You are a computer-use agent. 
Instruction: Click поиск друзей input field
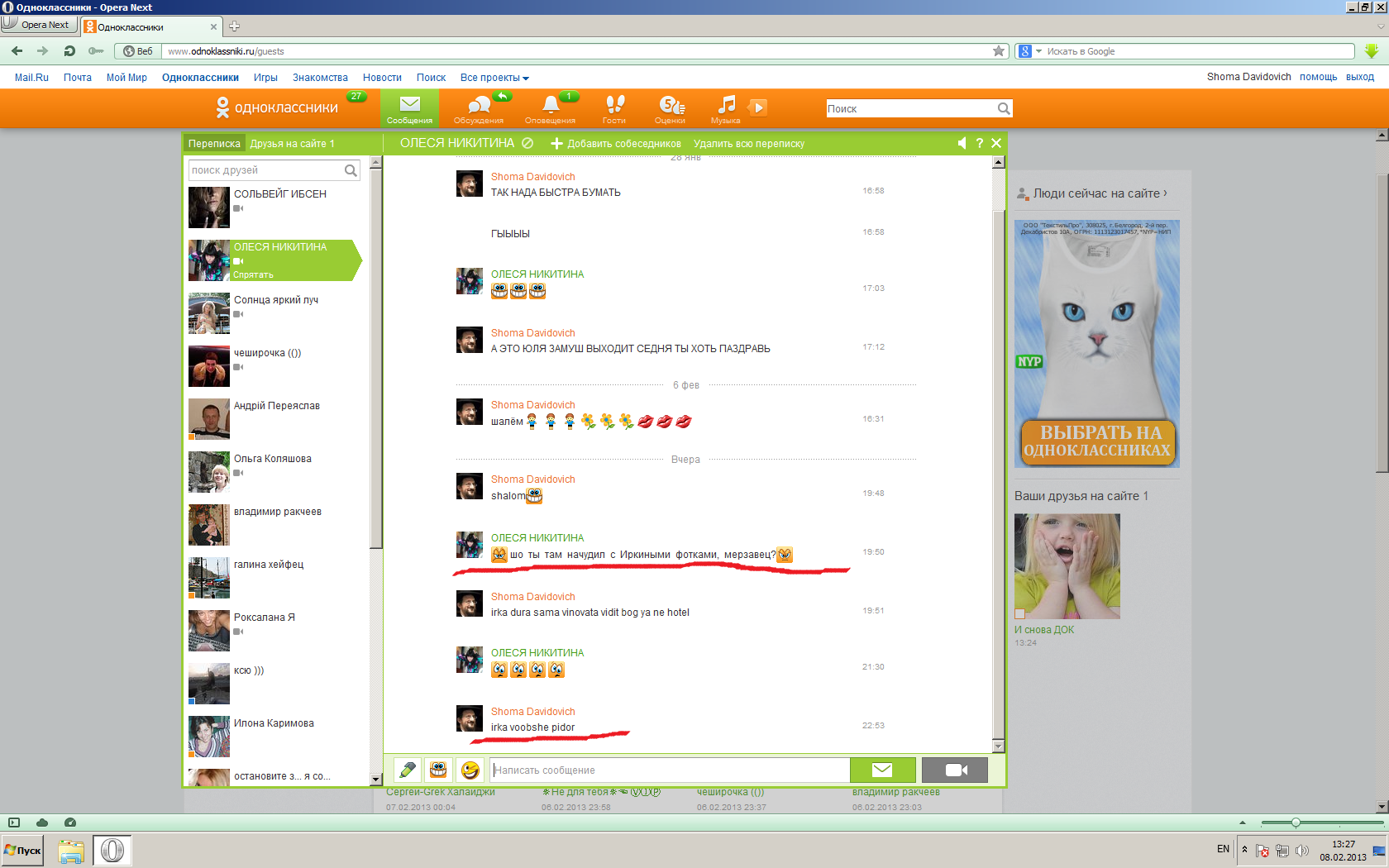(266, 170)
